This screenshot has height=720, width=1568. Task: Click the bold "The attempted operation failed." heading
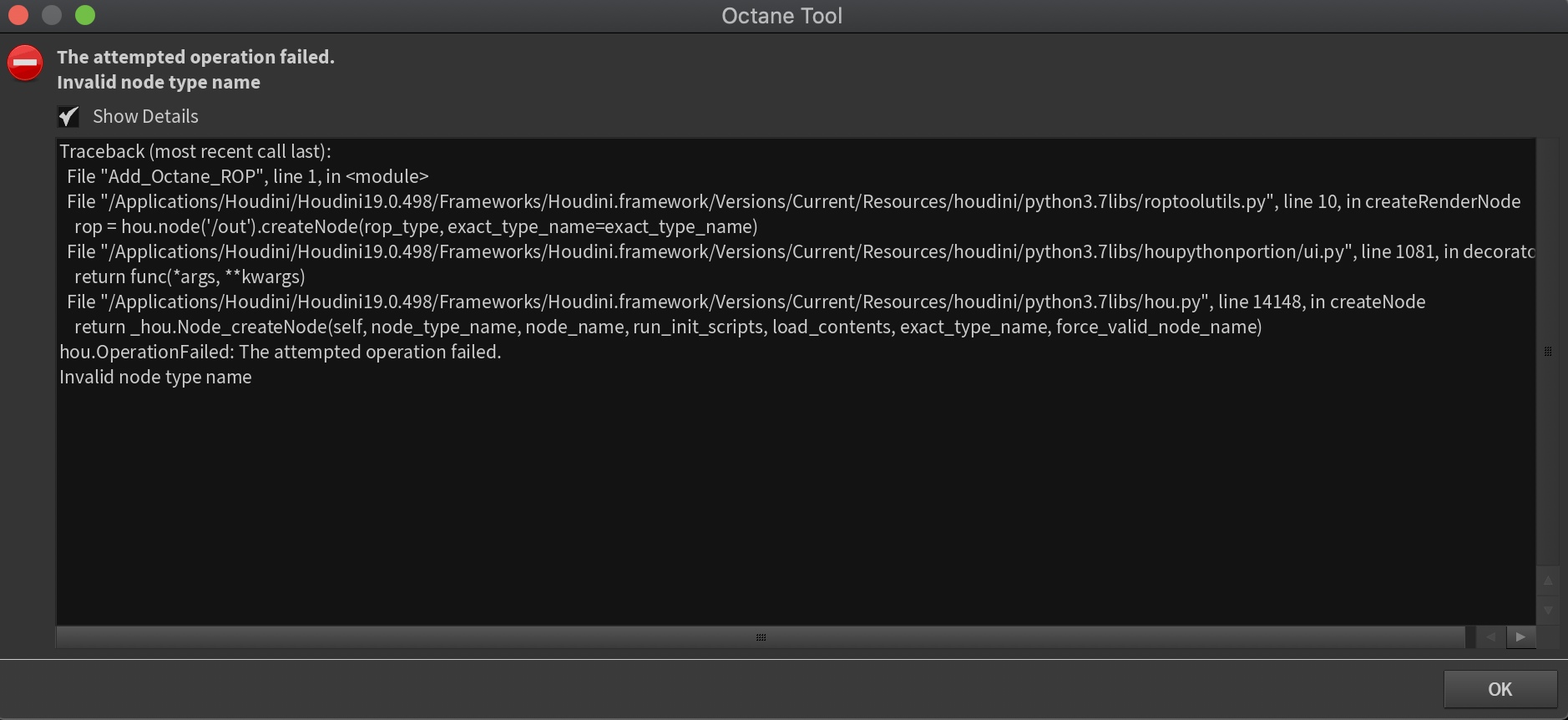click(195, 57)
